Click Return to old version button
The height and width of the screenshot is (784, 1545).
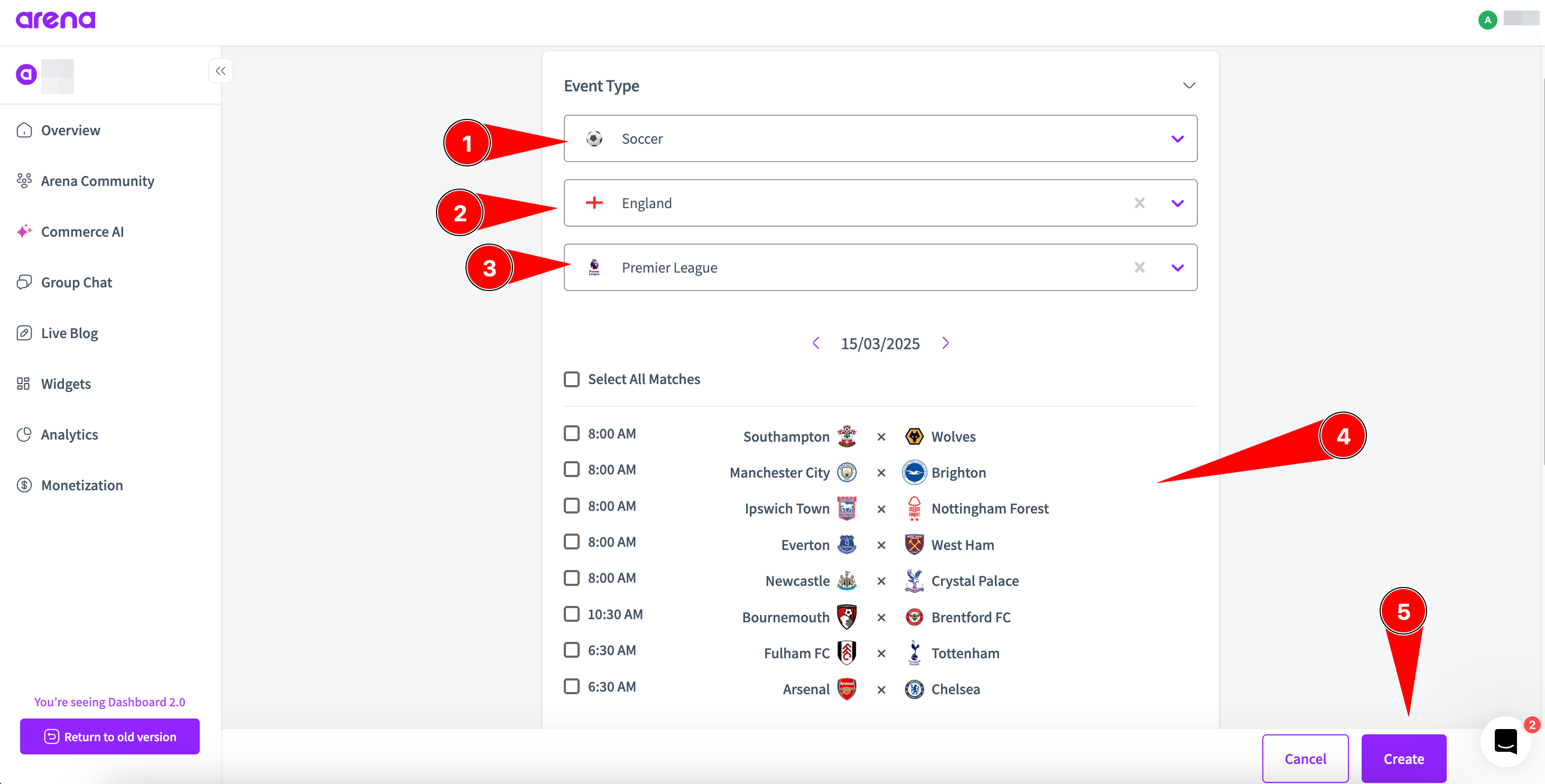(110, 736)
